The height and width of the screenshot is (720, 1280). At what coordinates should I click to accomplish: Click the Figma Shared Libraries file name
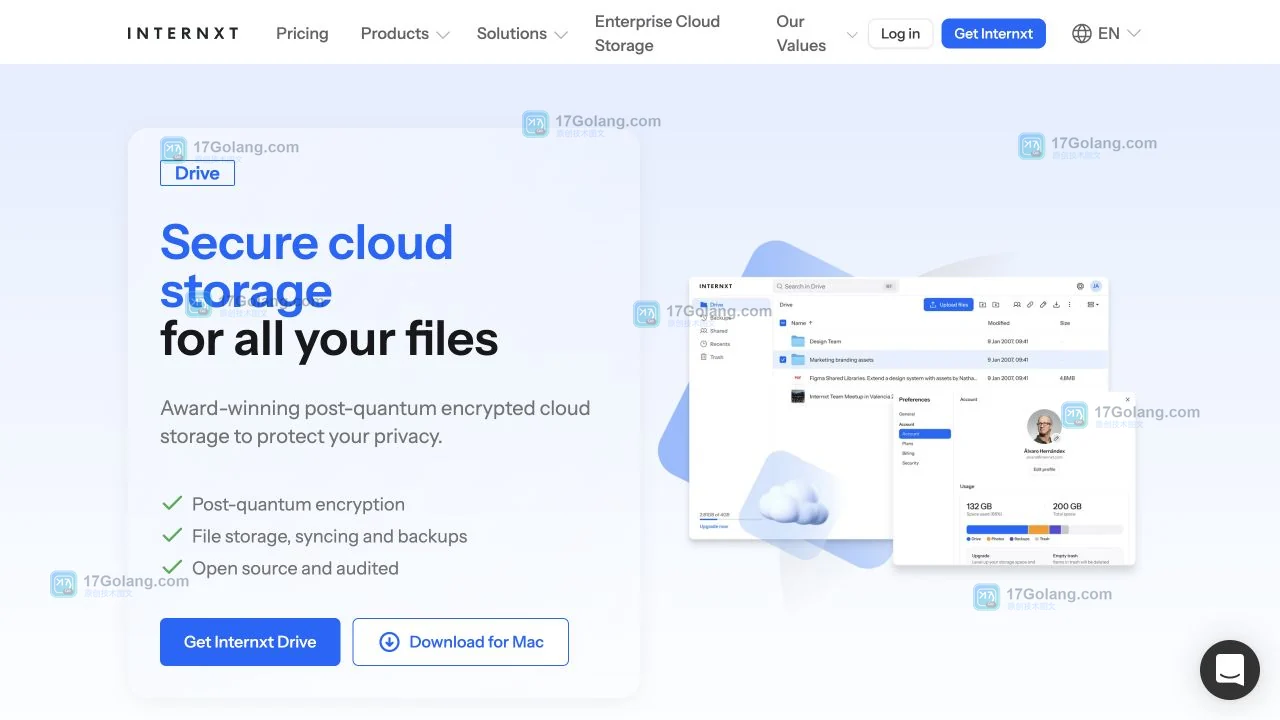892,378
